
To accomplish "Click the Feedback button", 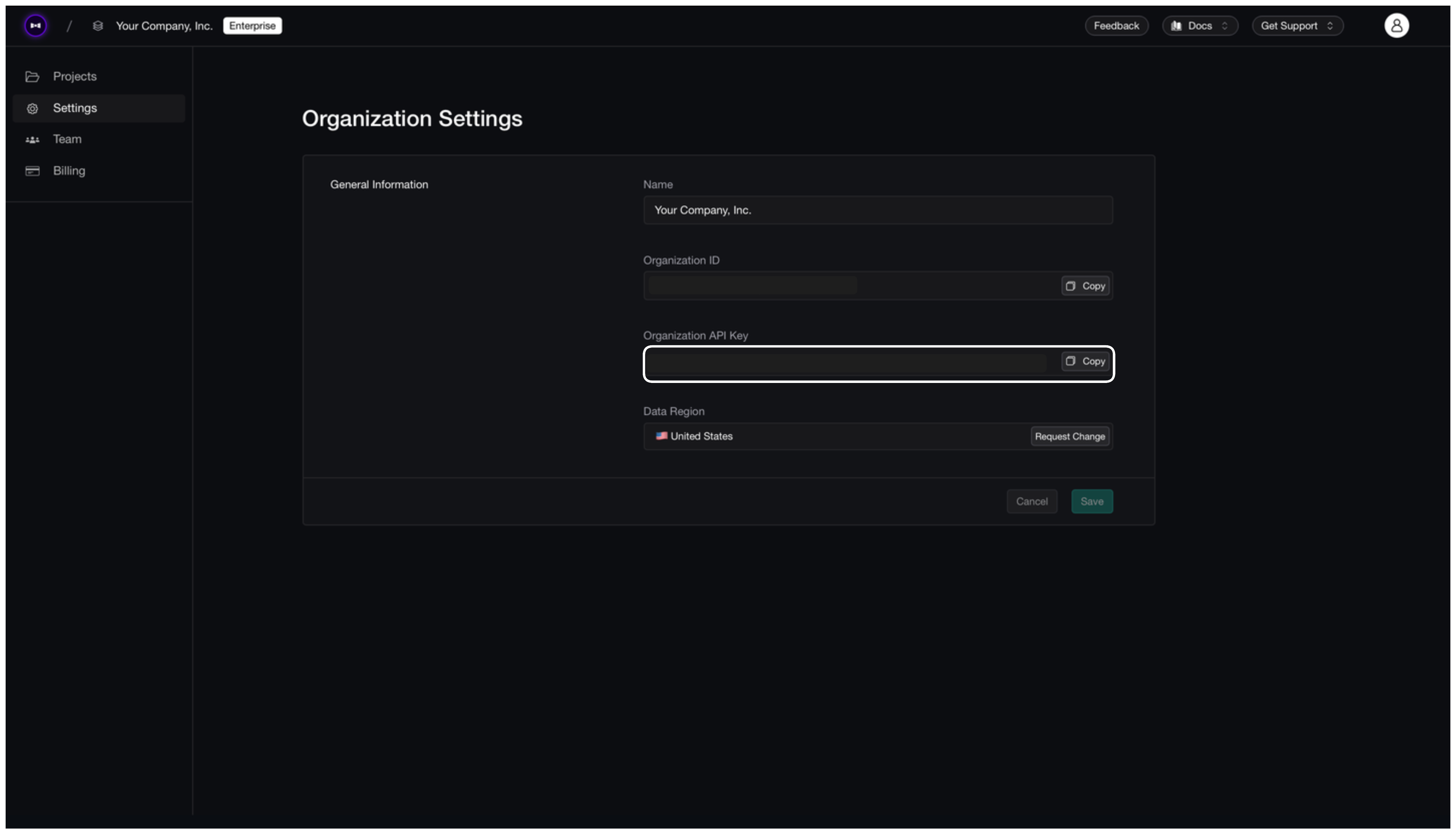I will click(x=1116, y=25).
